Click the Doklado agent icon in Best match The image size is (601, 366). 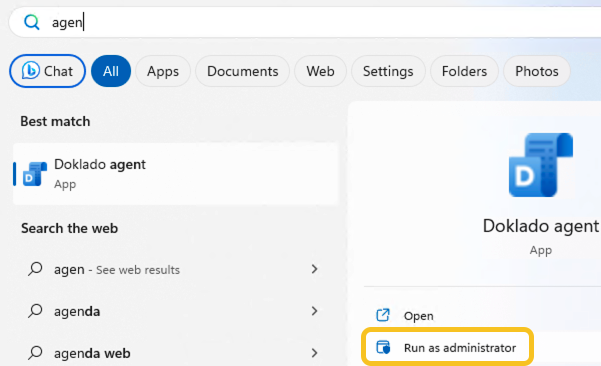(x=35, y=174)
